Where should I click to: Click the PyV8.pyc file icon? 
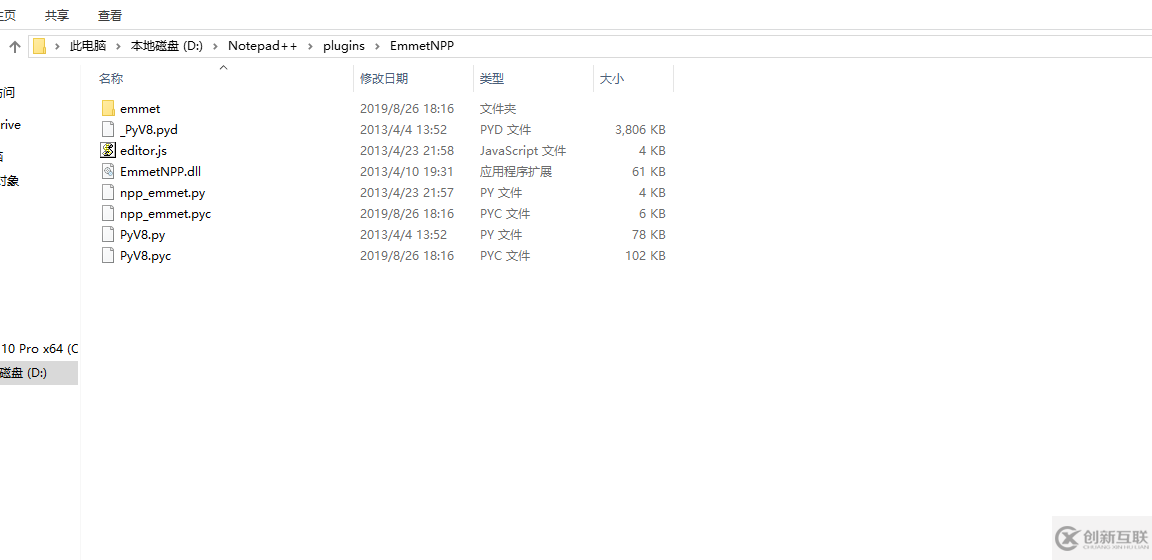click(108, 256)
